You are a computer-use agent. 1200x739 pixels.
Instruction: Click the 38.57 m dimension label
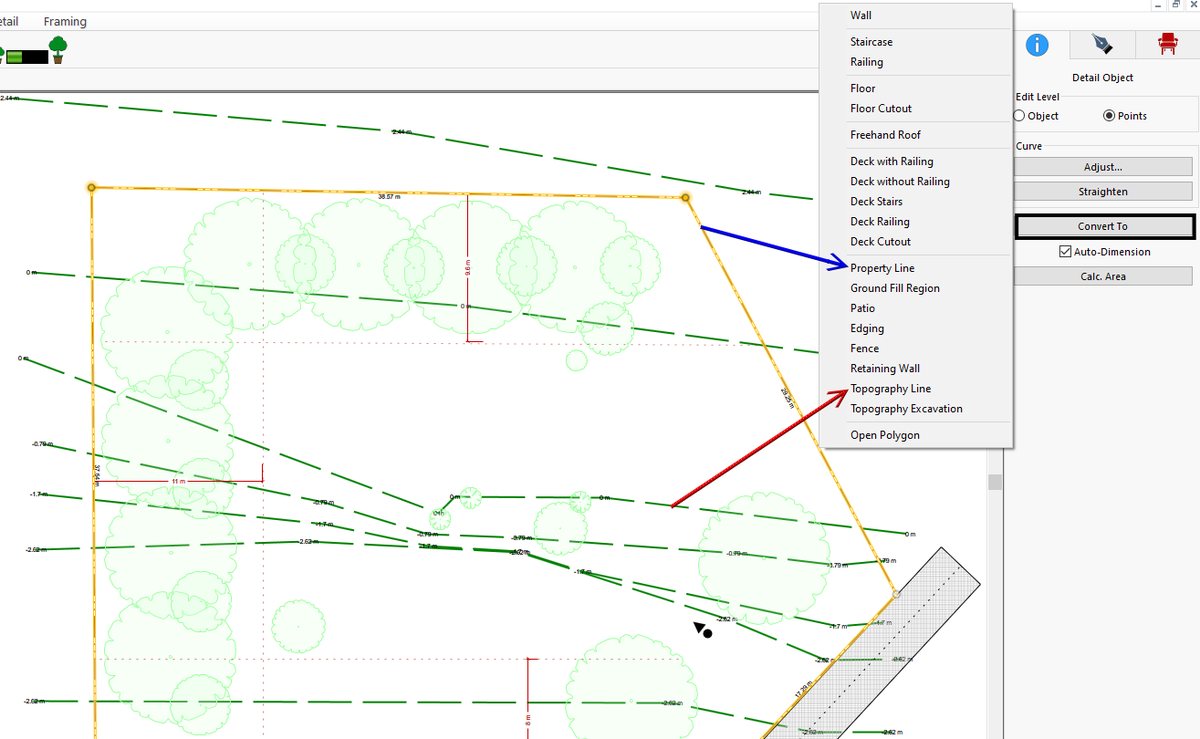(389, 197)
